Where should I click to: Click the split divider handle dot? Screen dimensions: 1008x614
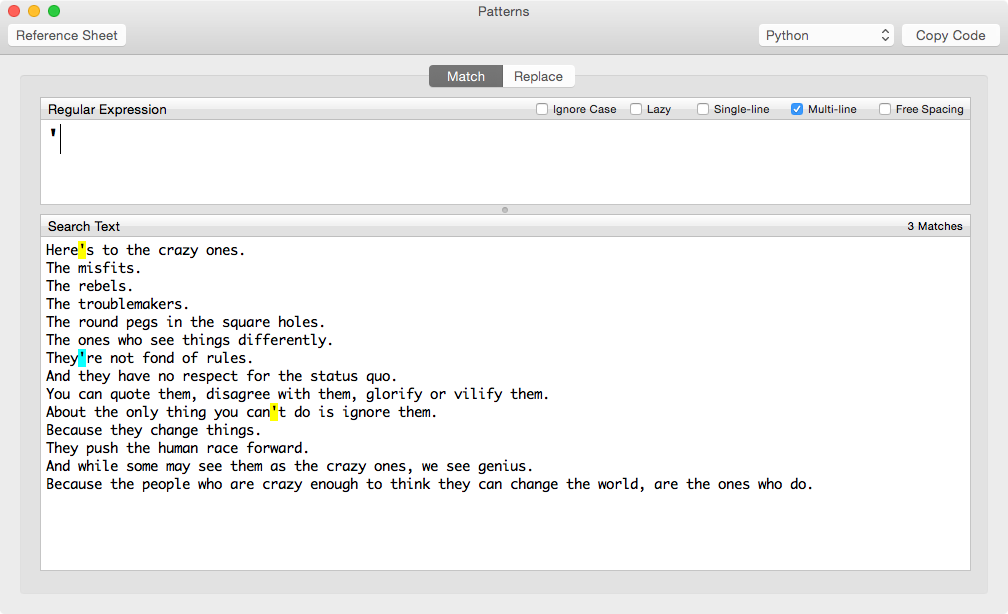click(x=505, y=210)
